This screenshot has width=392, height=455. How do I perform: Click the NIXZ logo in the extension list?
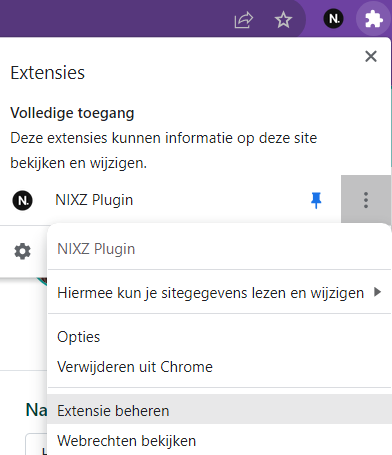[22, 200]
